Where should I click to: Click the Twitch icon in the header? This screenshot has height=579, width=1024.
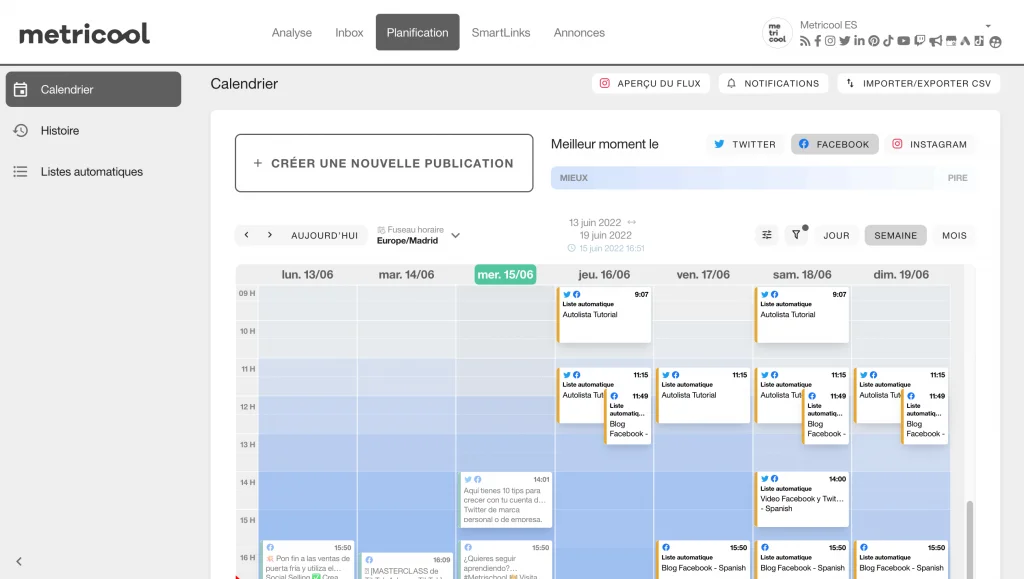920,41
